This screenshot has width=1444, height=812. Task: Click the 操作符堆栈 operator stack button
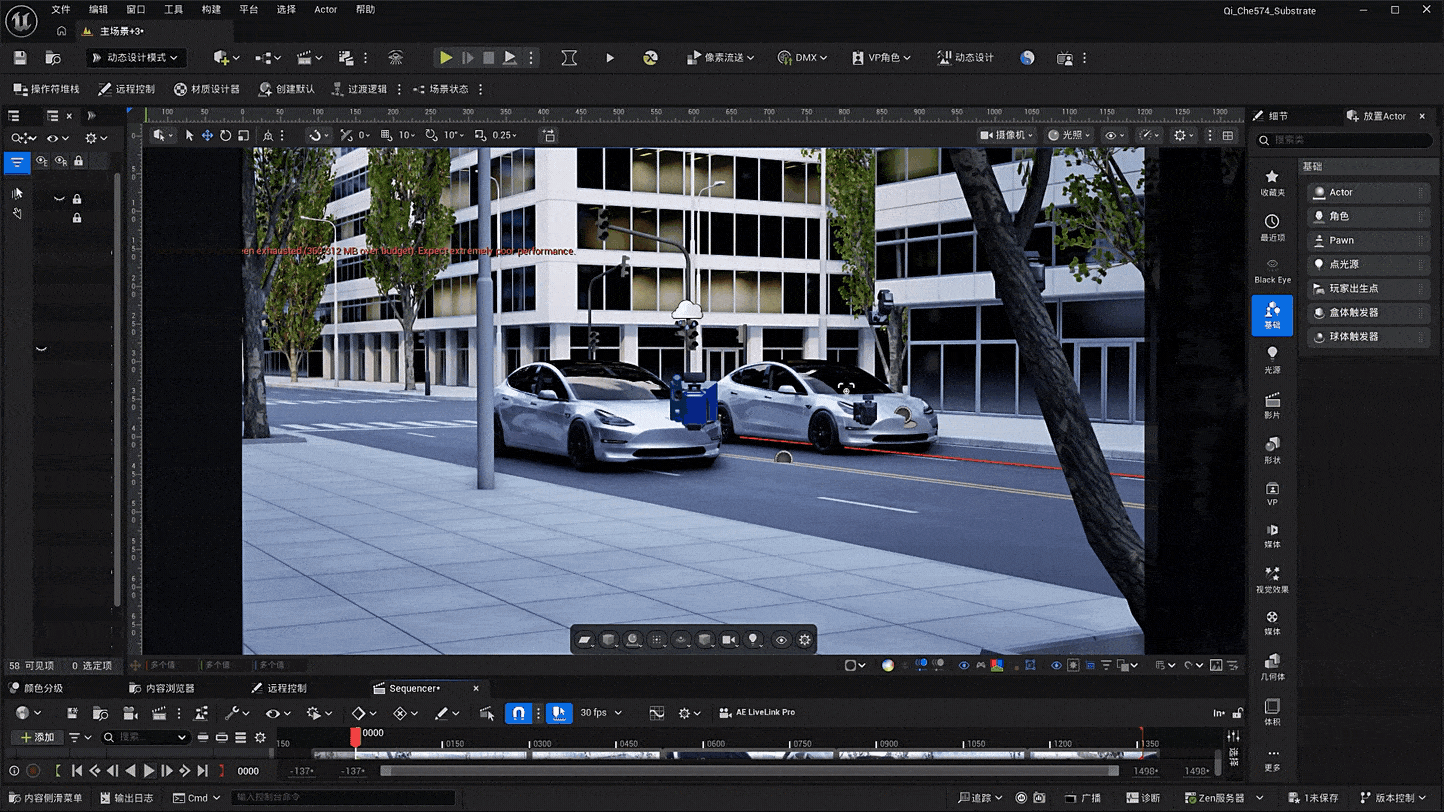[47, 89]
